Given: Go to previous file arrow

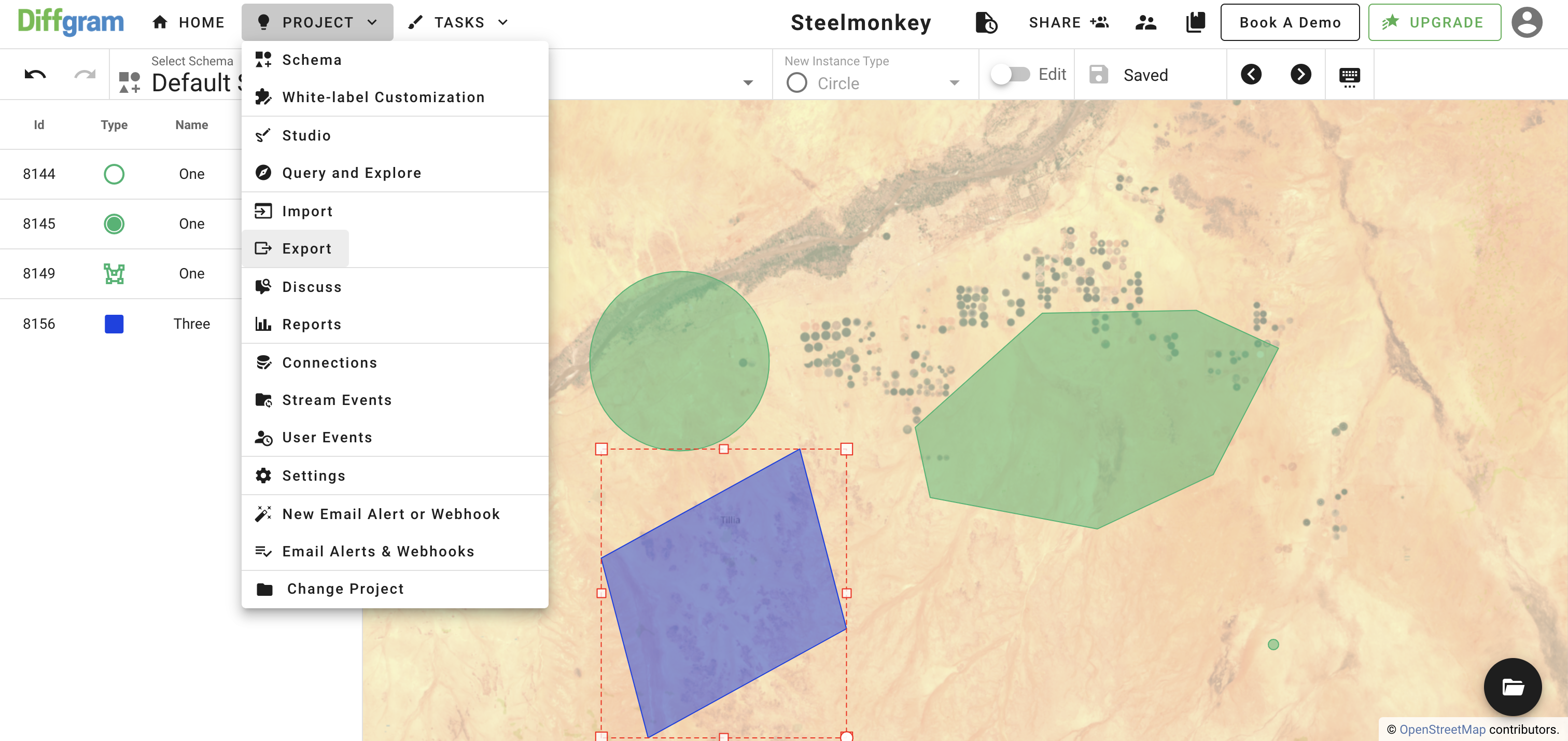Looking at the screenshot, I should [1251, 74].
